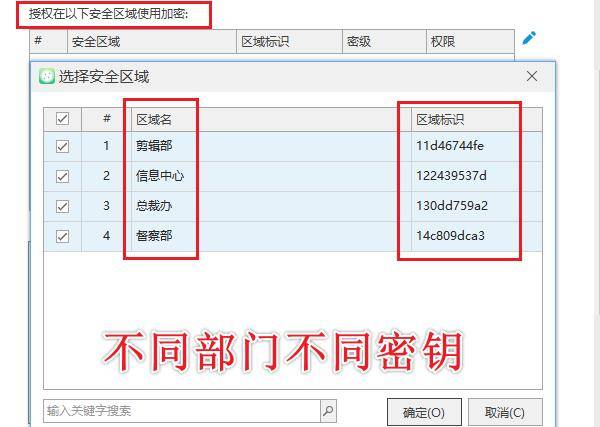Uncheck the 剪辑部 row checkbox

[63, 146]
